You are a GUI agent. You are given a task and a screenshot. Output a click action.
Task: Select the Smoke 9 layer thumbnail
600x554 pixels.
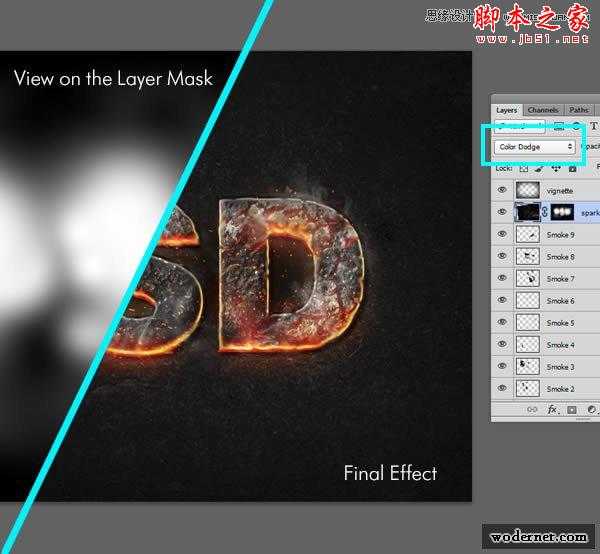[x=528, y=234]
